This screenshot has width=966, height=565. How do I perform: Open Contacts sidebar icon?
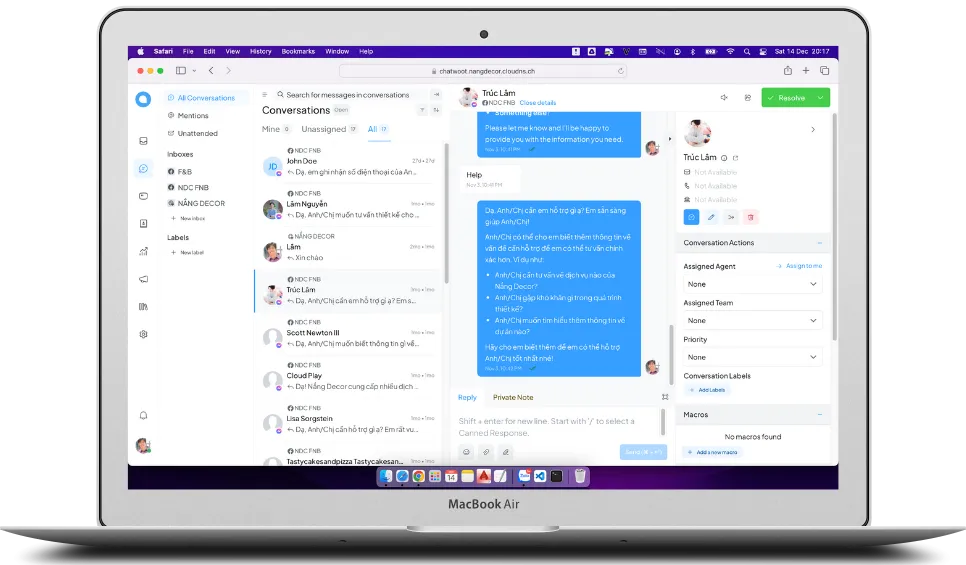[144, 224]
